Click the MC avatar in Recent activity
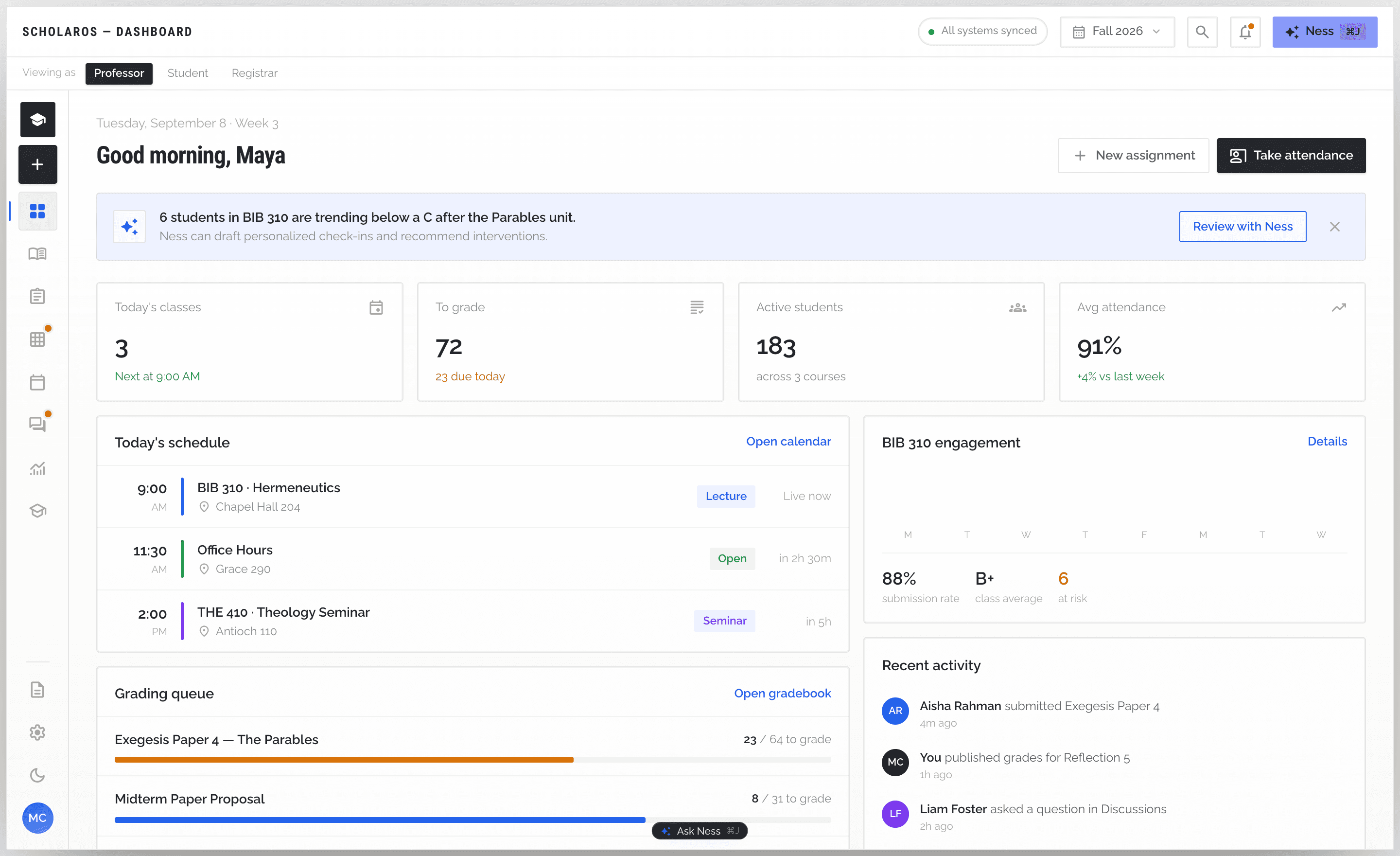 click(895, 763)
